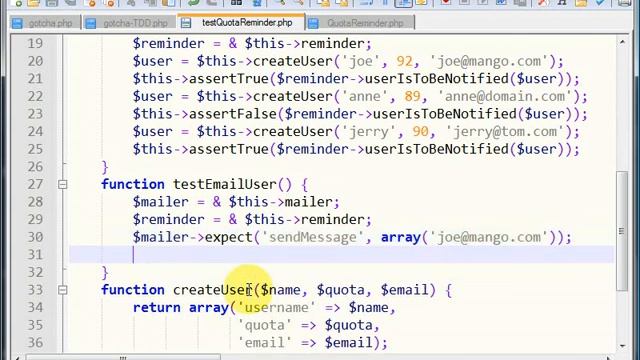
Task: Click the 'sendMessage' string on line 30
Action: pos(313,237)
